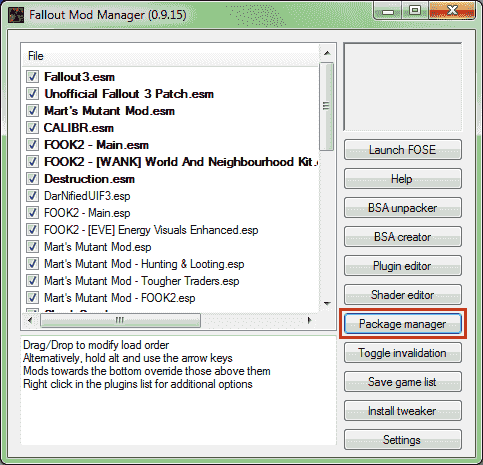Viewport: 483px width, 465px height.
Task: Minimize the Fallout Mod Manager window
Action: tap(387, 11)
